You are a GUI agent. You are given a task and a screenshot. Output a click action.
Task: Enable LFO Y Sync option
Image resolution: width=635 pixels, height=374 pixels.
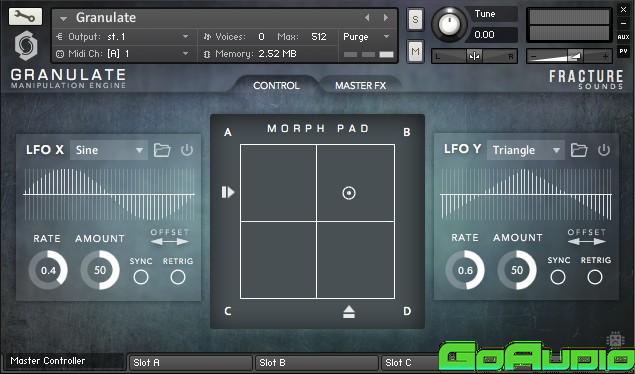[558, 277]
